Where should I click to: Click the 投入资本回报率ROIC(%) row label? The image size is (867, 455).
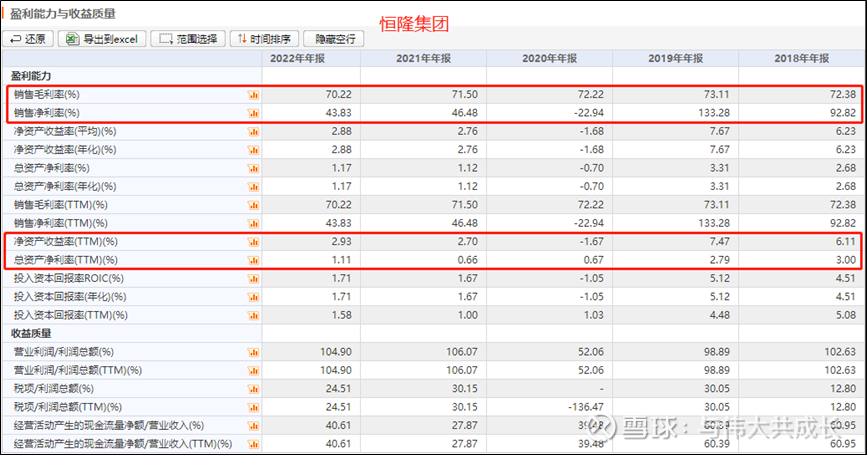tap(69, 278)
